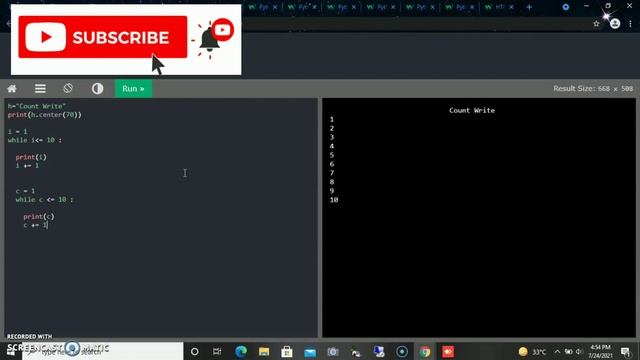Click the red YouTube Subscribe banner button
The height and width of the screenshot is (360, 640).
click(103, 37)
